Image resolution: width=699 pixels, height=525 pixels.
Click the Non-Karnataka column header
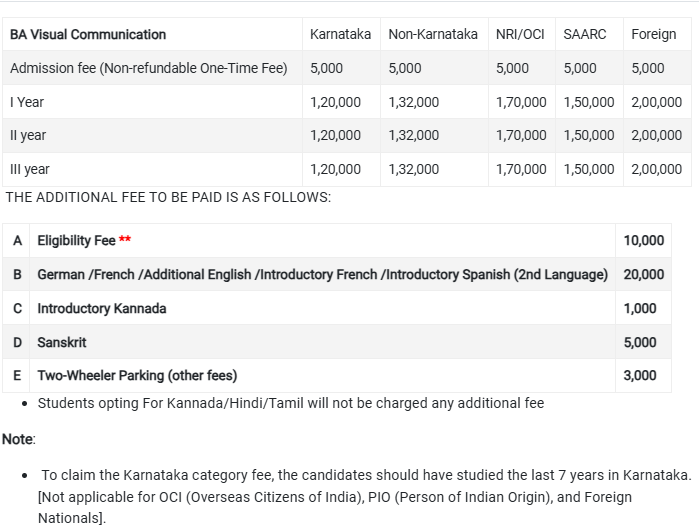point(433,34)
